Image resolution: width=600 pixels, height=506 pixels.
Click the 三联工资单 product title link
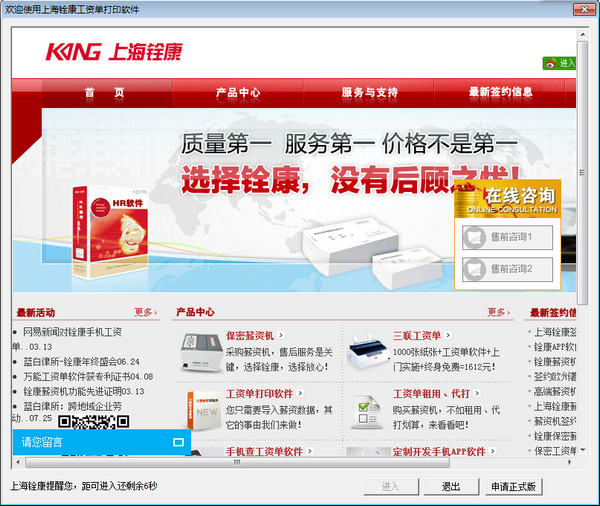[x=417, y=336]
